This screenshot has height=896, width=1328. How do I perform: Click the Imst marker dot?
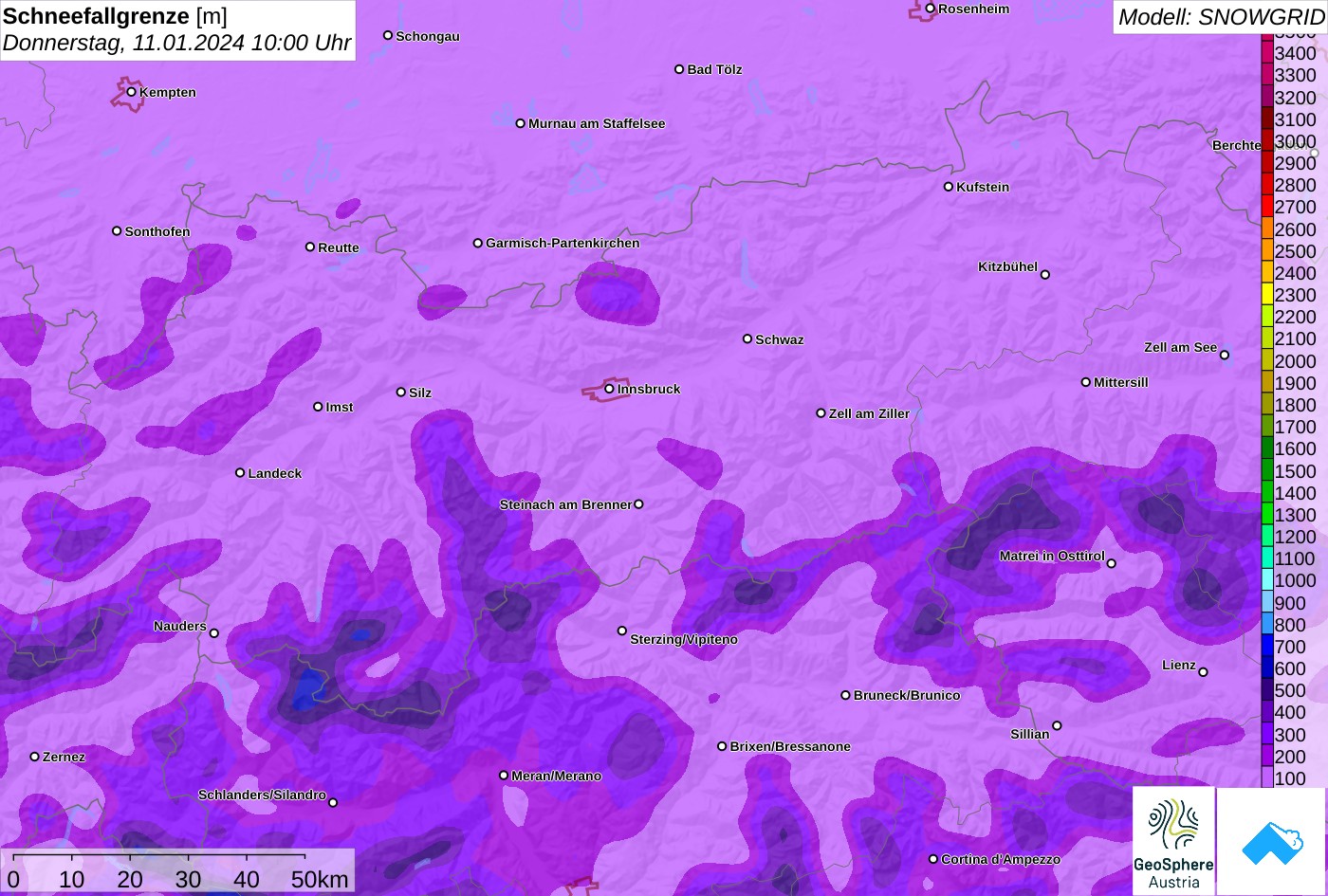(318, 407)
